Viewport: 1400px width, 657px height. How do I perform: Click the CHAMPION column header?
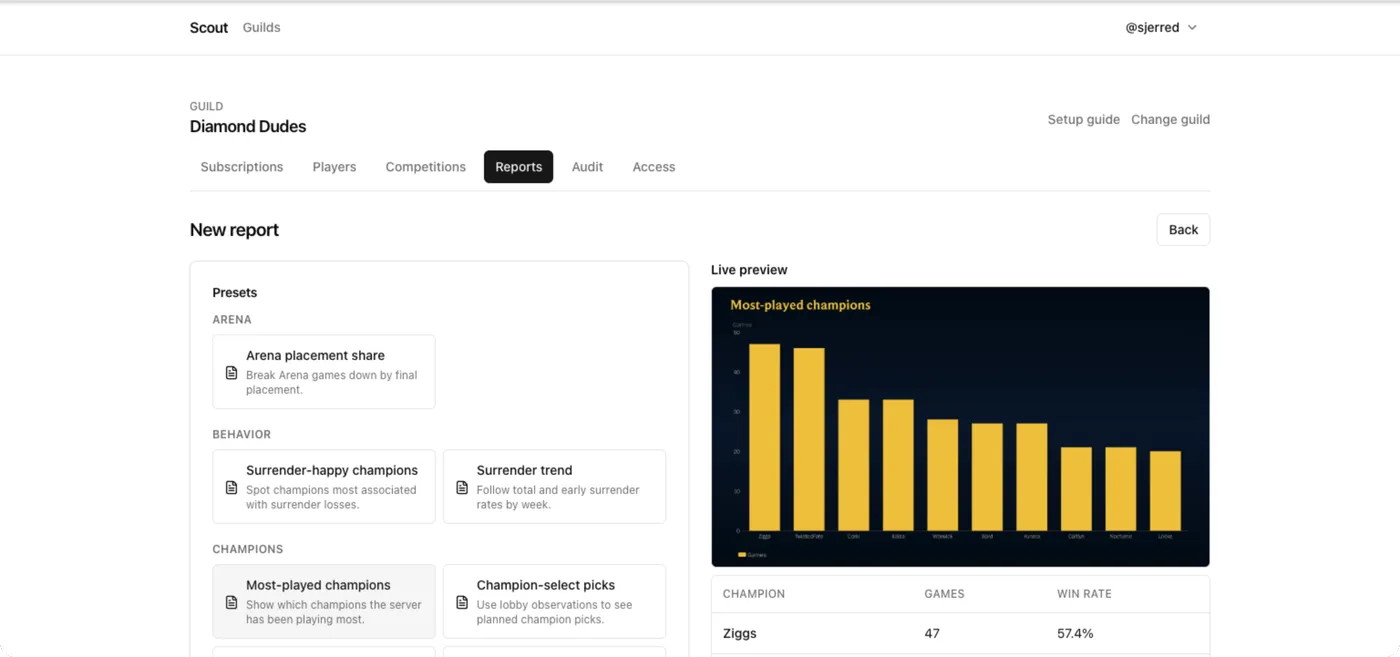click(754, 594)
